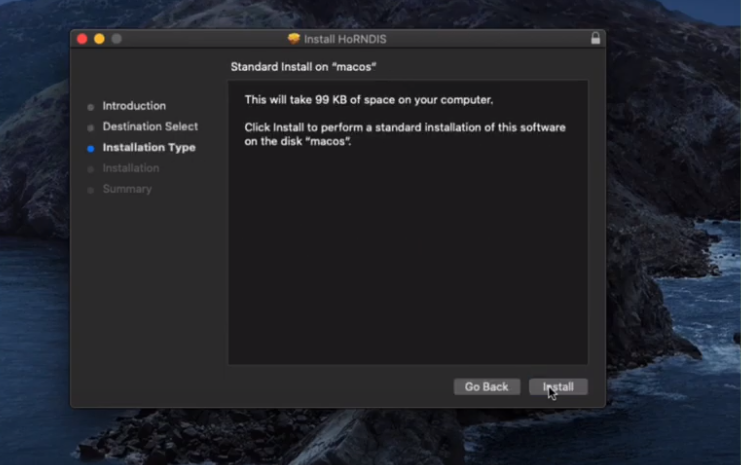Click the bullet beside Destination Select
The width and height of the screenshot is (741, 465).
pos(90,127)
